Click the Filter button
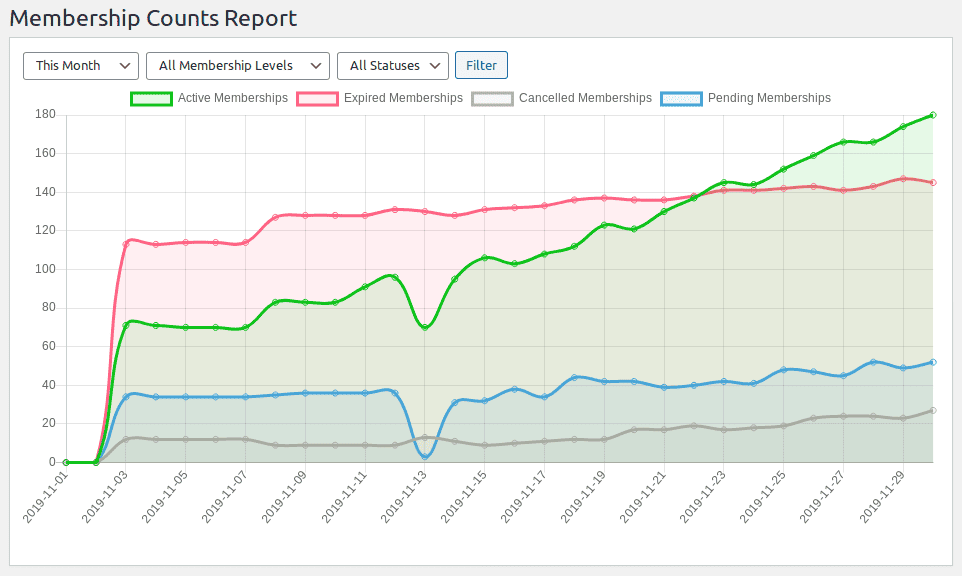Image resolution: width=962 pixels, height=576 pixels. tap(481, 65)
